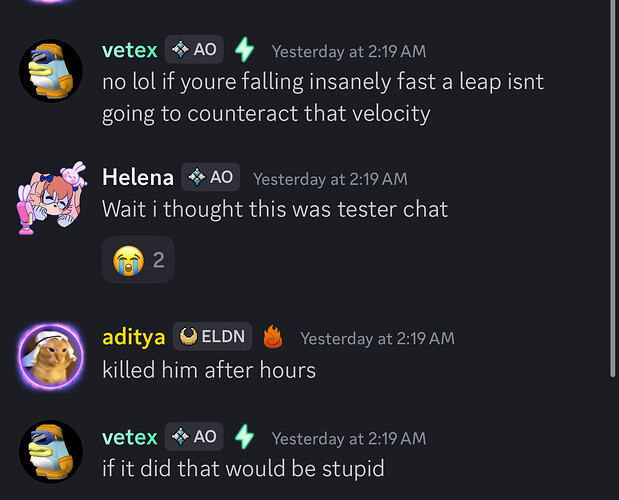Toggle the crying emoji reaction on Helena's message
Viewport: 619px width, 500px height.
coord(138,260)
